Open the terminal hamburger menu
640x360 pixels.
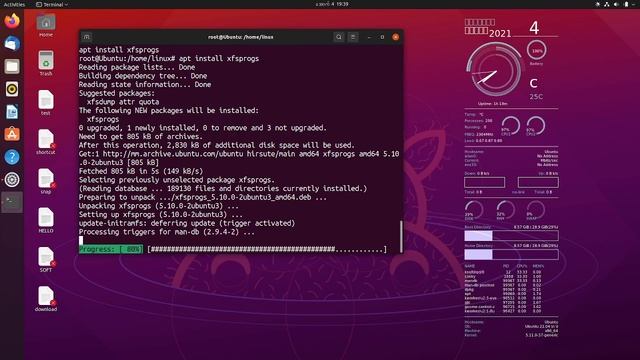(353, 37)
